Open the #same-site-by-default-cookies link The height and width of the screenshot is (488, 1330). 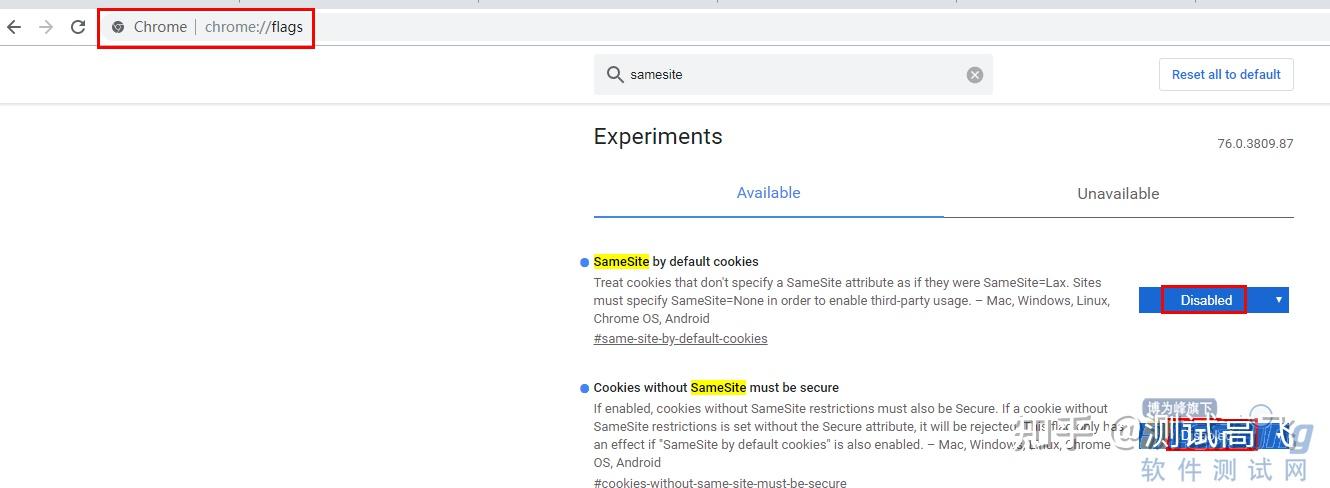pyautogui.click(x=680, y=339)
